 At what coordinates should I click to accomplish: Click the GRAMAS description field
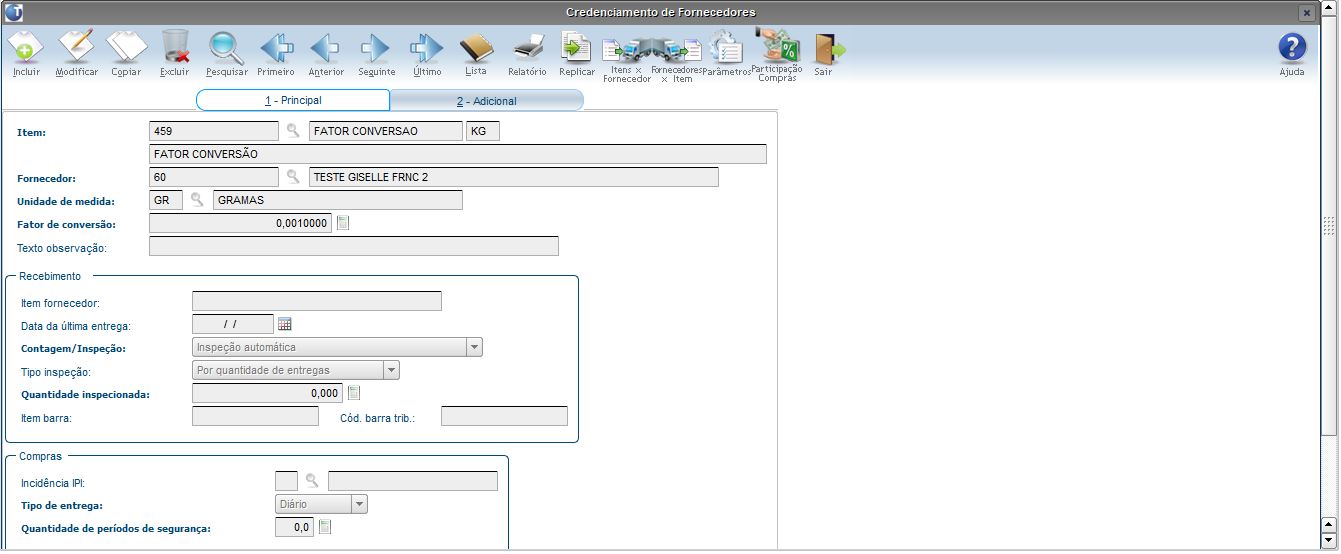coord(338,200)
